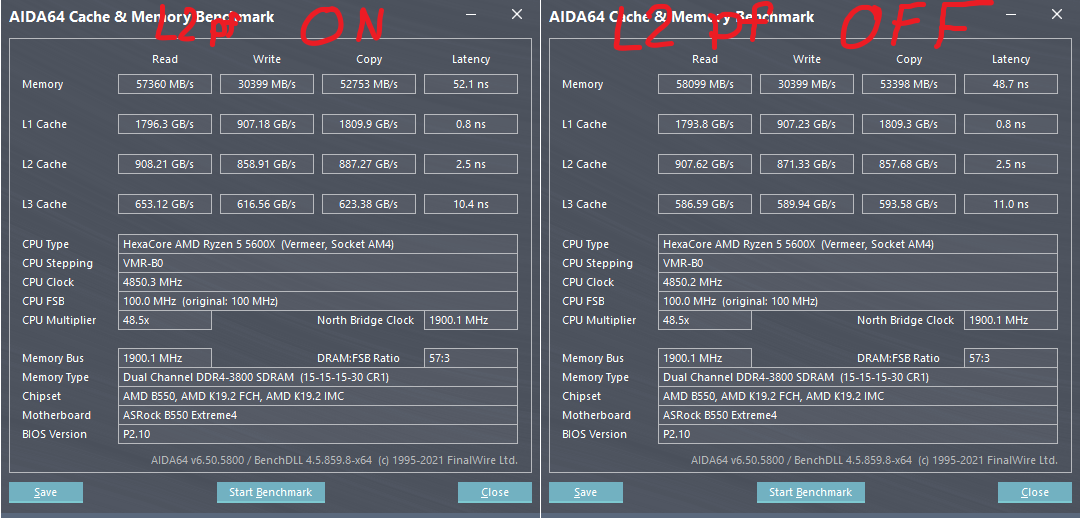The width and height of the screenshot is (1080, 518).
Task: Select L2 Cache Copy 857.68 GB/s
Action: (x=908, y=164)
